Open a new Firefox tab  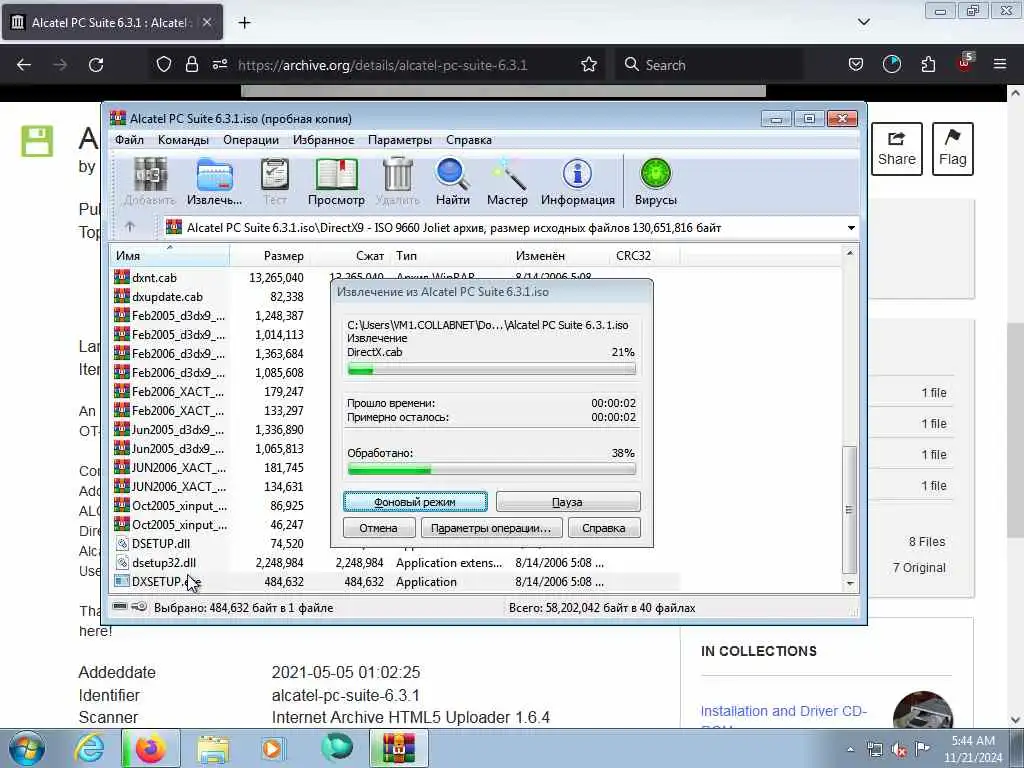pos(244,23)
